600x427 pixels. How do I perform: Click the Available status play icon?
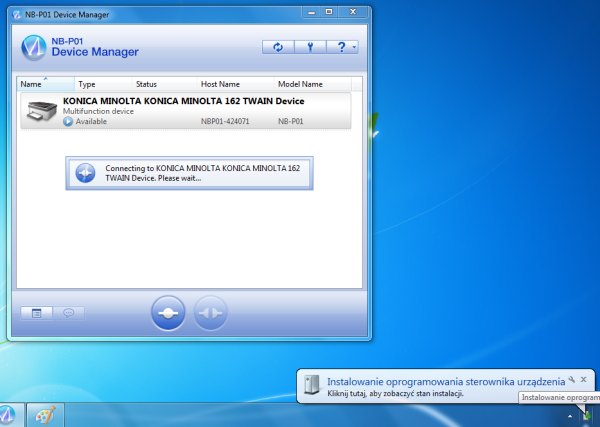(68, 122)
